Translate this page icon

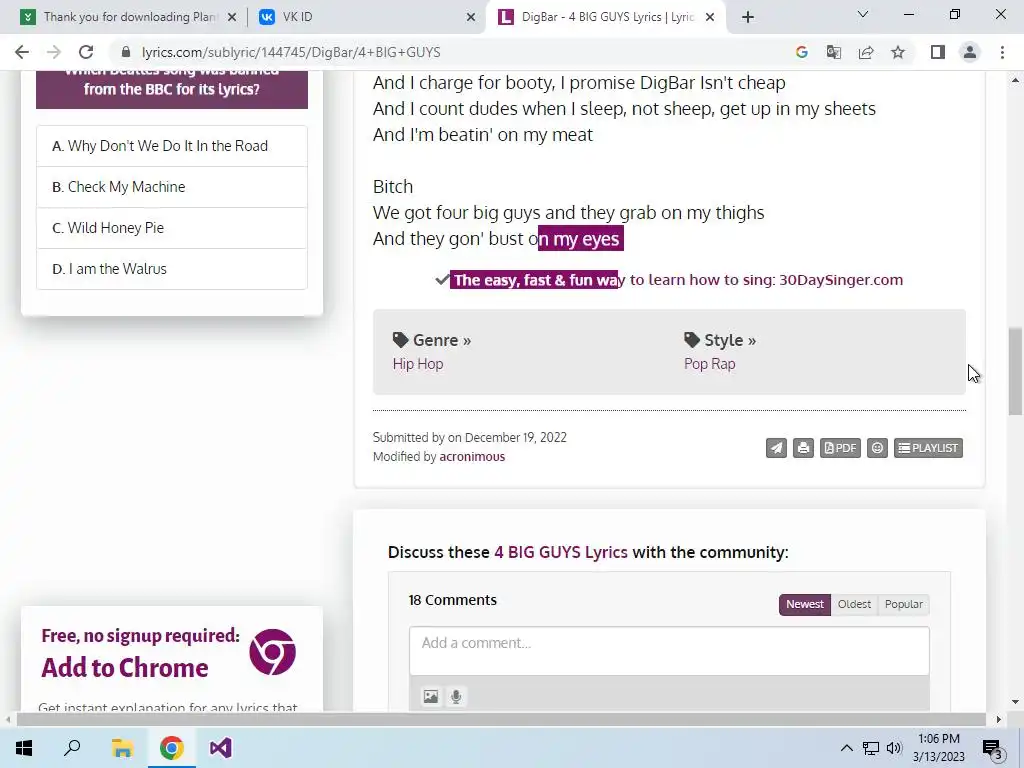point(834,52)
